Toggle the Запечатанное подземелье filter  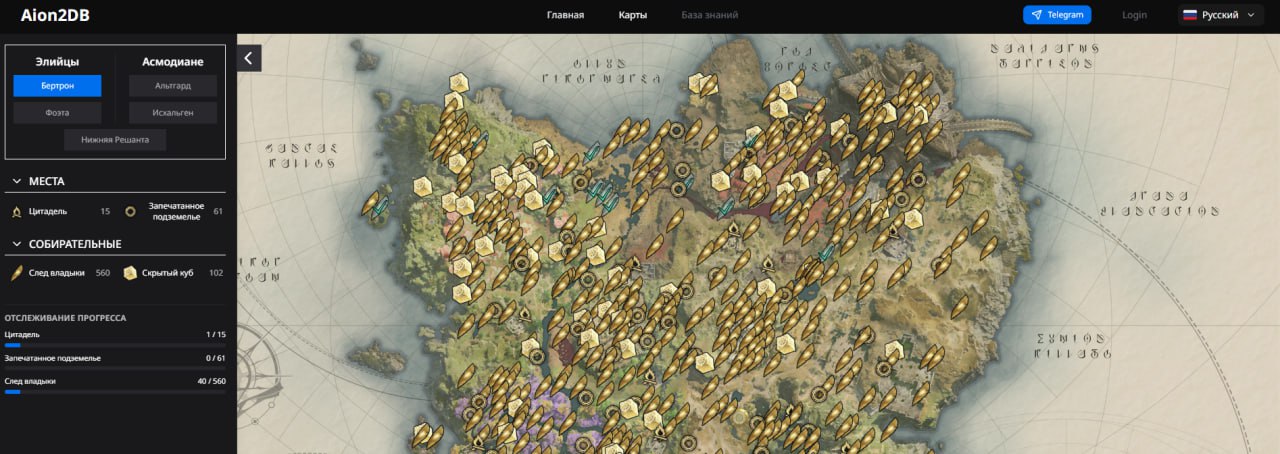click(174, 211)
